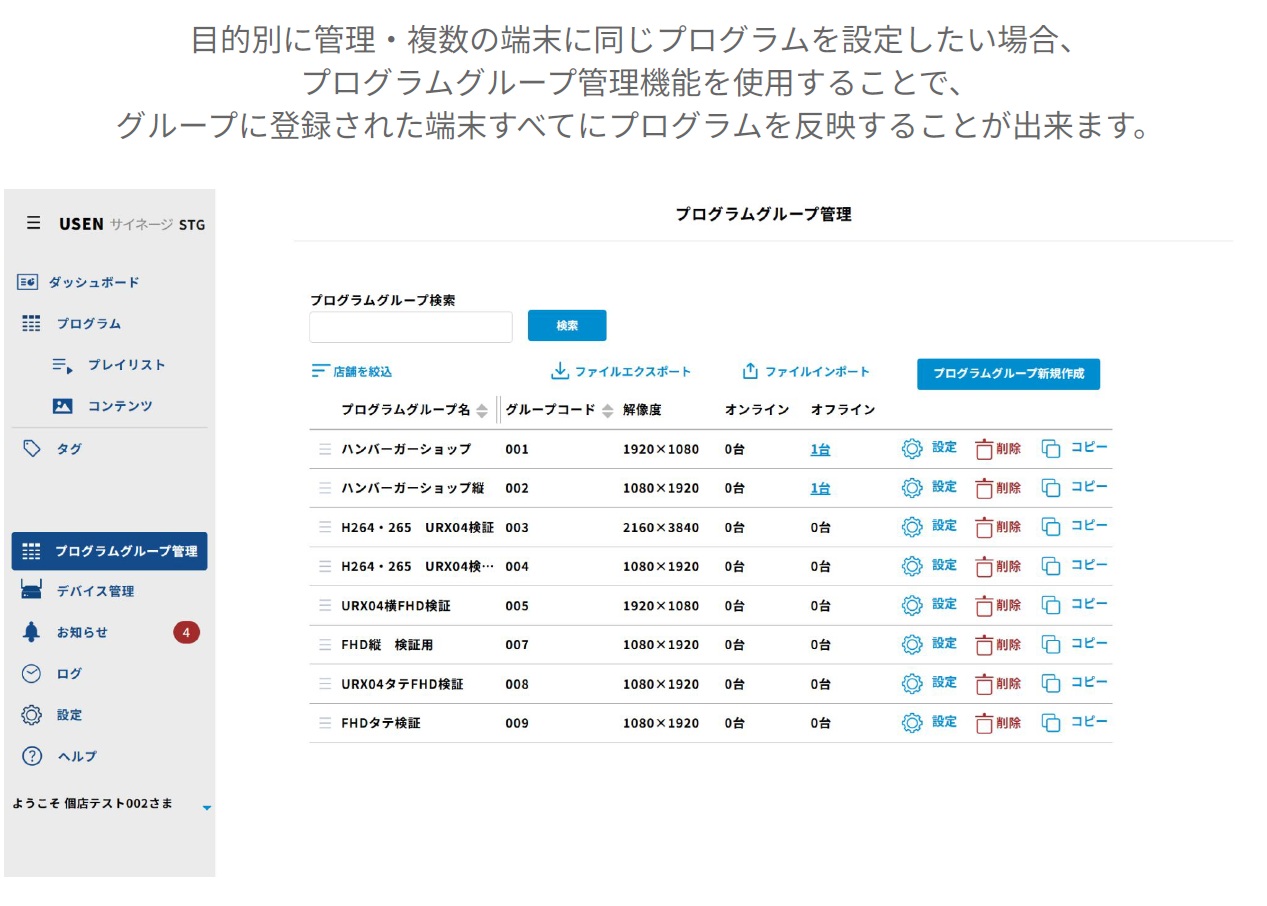This screenshot has height=906, width=1267.
Task: Click the USEN サイネージ STG logo
Action: pyautogui.click(x=132, y=224)
